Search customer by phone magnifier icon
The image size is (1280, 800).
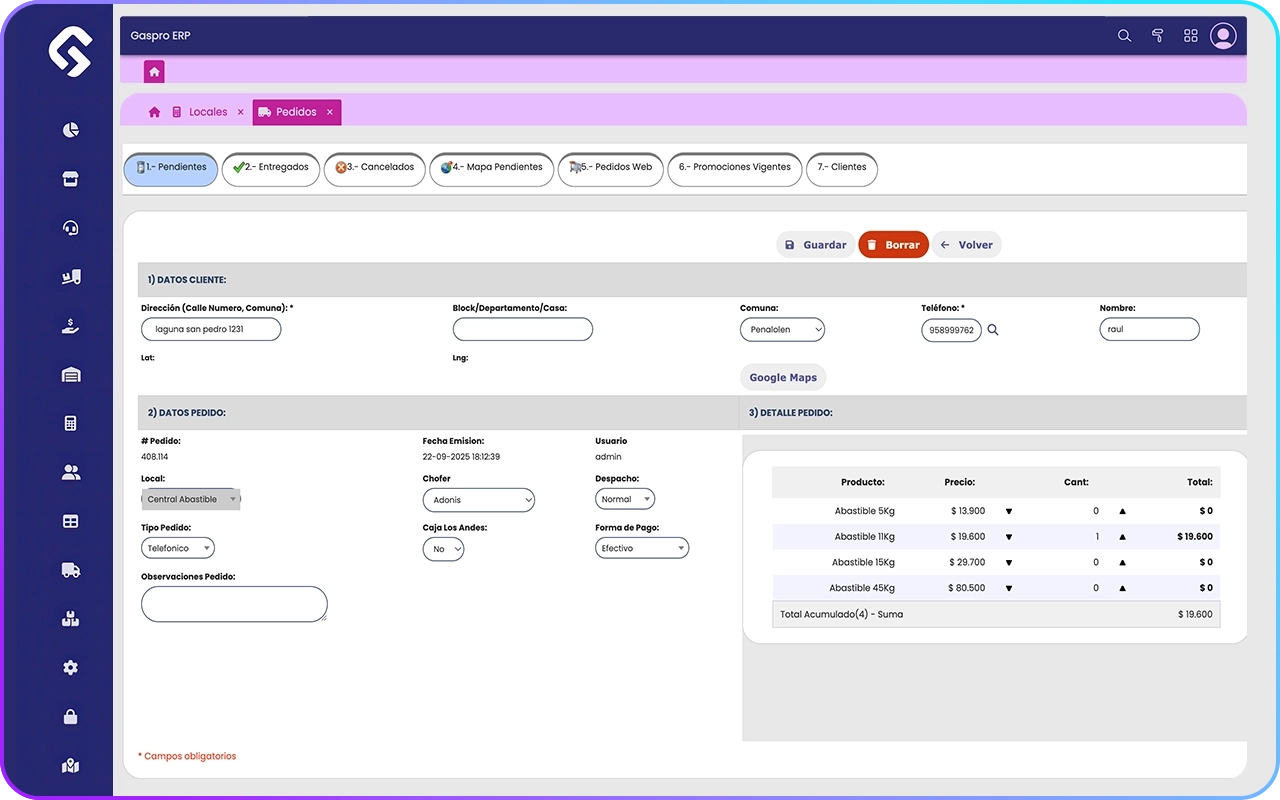[993, 330]
